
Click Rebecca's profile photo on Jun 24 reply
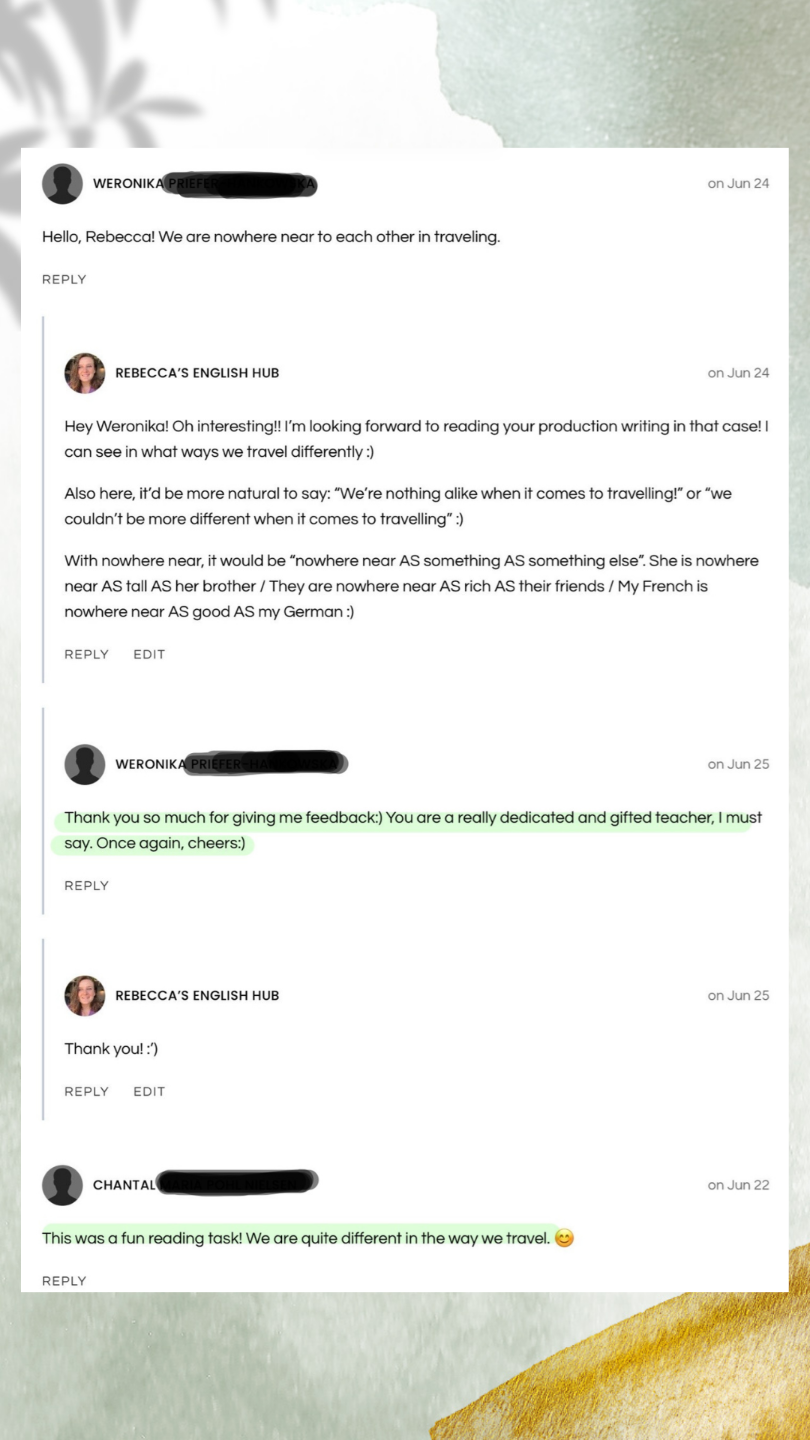(85, 373)
